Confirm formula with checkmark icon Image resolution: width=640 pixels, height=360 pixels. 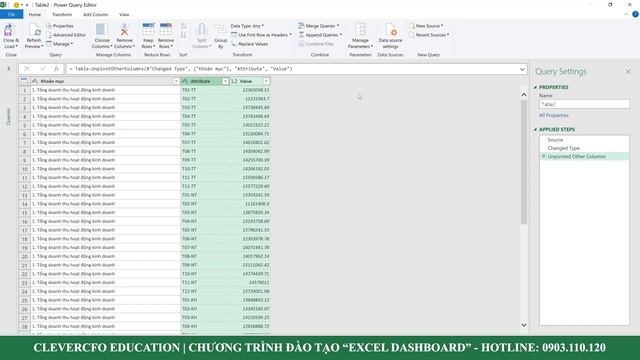(42, 69)
